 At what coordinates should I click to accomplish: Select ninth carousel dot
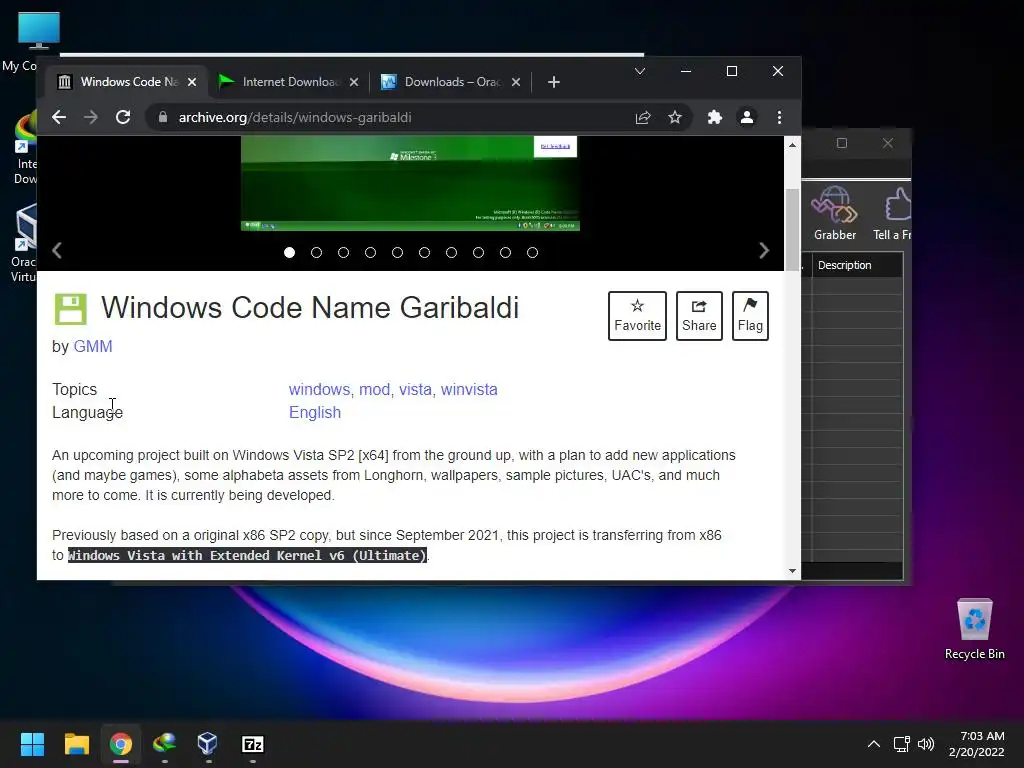[x=505, y=253]
